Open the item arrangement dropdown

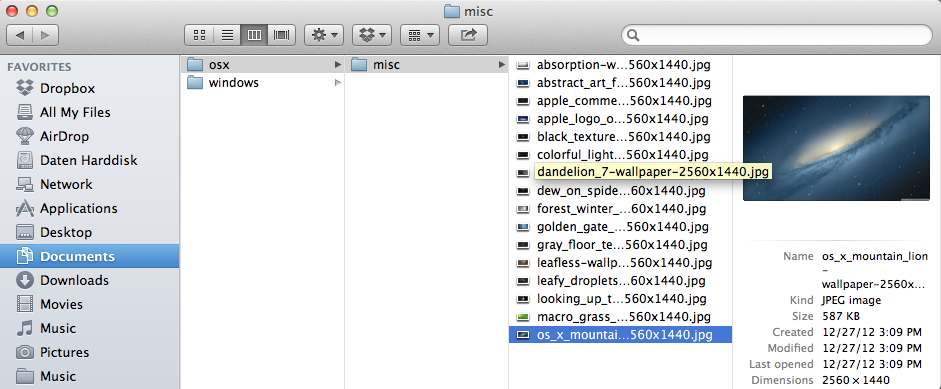pos(420,35)
